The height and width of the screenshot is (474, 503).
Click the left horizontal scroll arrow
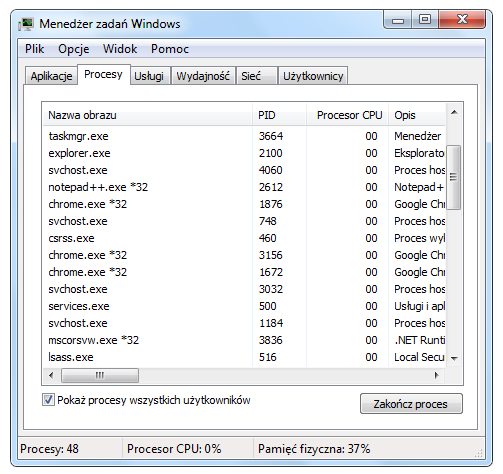[x=51, y=375]
